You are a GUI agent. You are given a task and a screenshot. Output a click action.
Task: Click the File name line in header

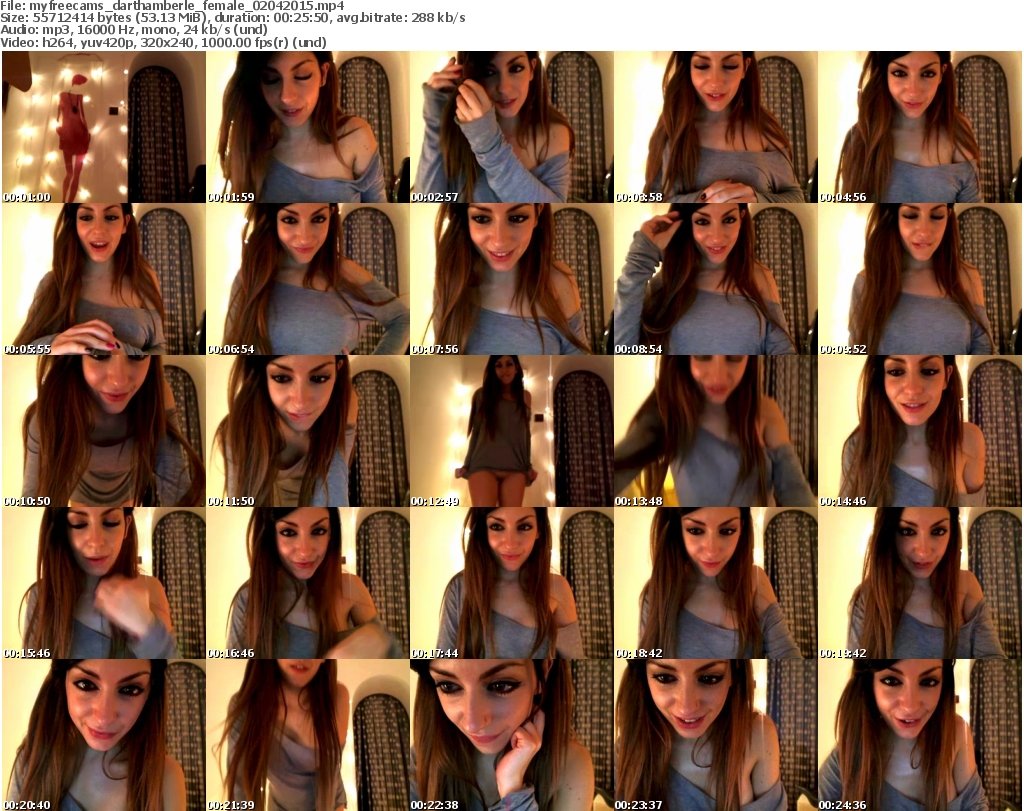[174, 6]
